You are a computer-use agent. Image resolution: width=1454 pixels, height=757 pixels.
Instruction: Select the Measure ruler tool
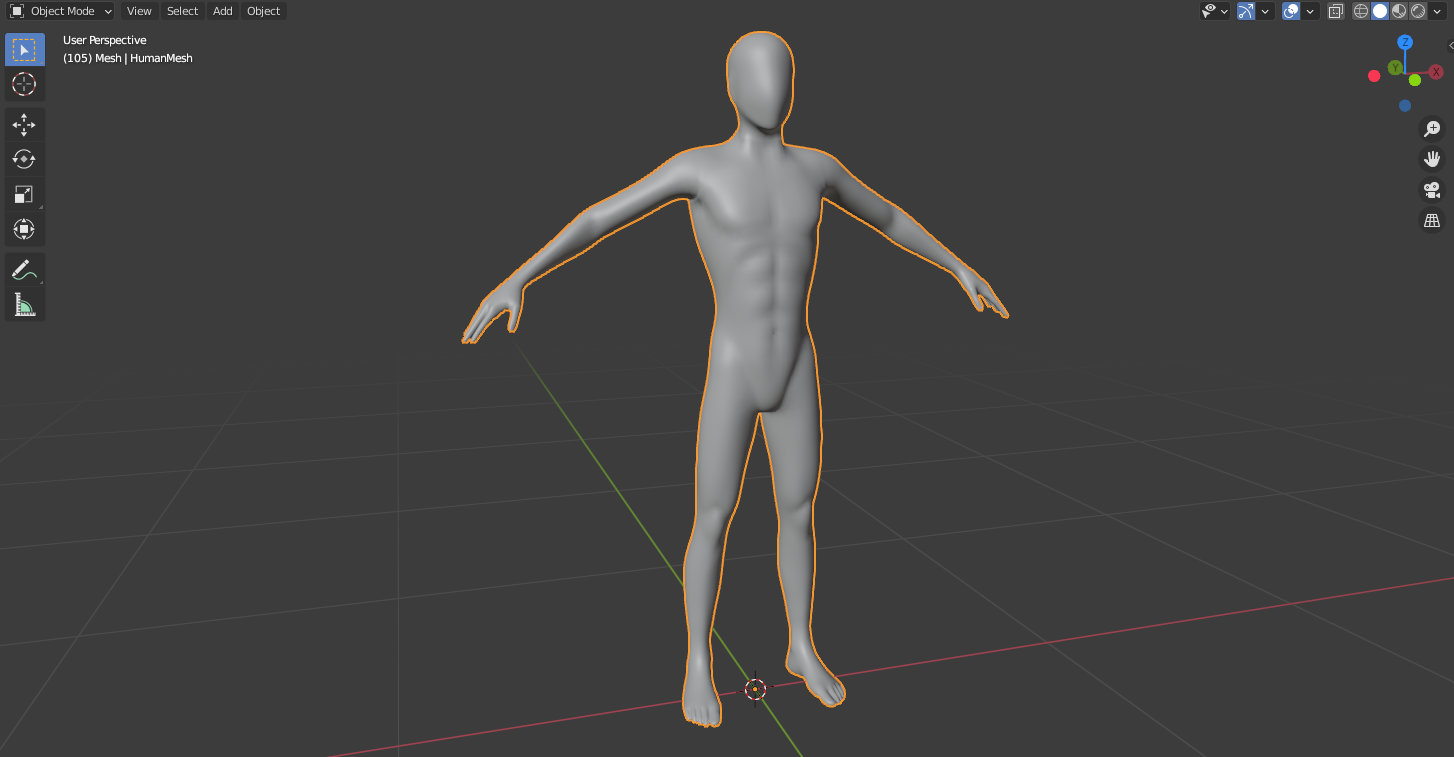point(24,305)
